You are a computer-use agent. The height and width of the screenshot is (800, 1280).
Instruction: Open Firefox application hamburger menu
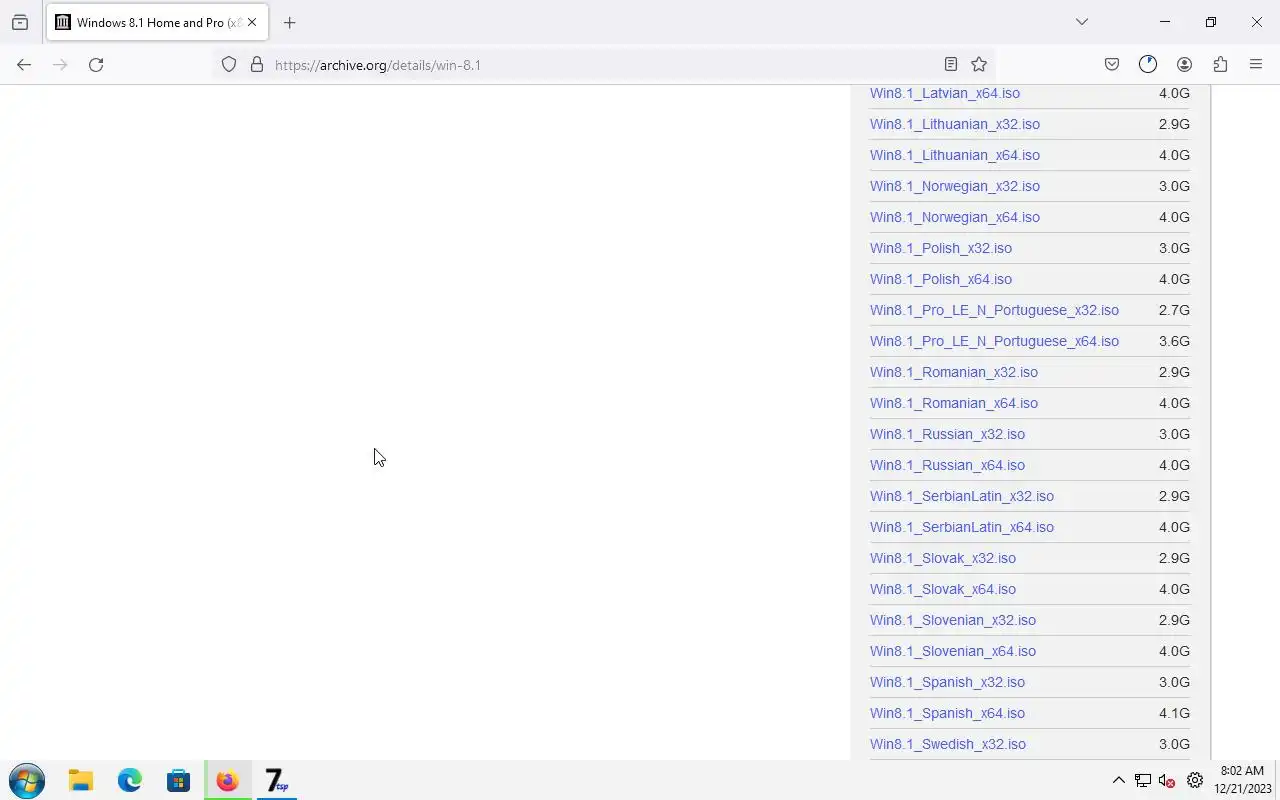click(x=1256, y=65)
